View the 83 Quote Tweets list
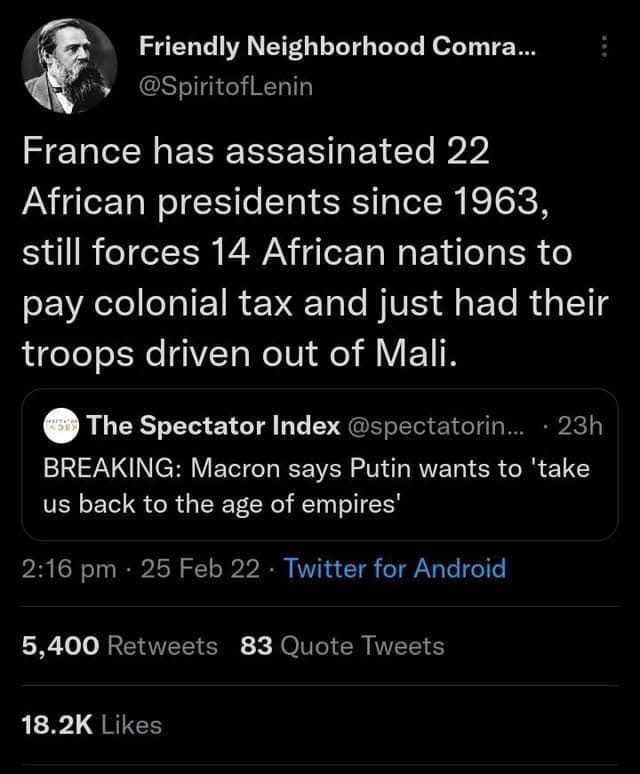The height and width of the screenshot is (774, 640). (342, 646)
